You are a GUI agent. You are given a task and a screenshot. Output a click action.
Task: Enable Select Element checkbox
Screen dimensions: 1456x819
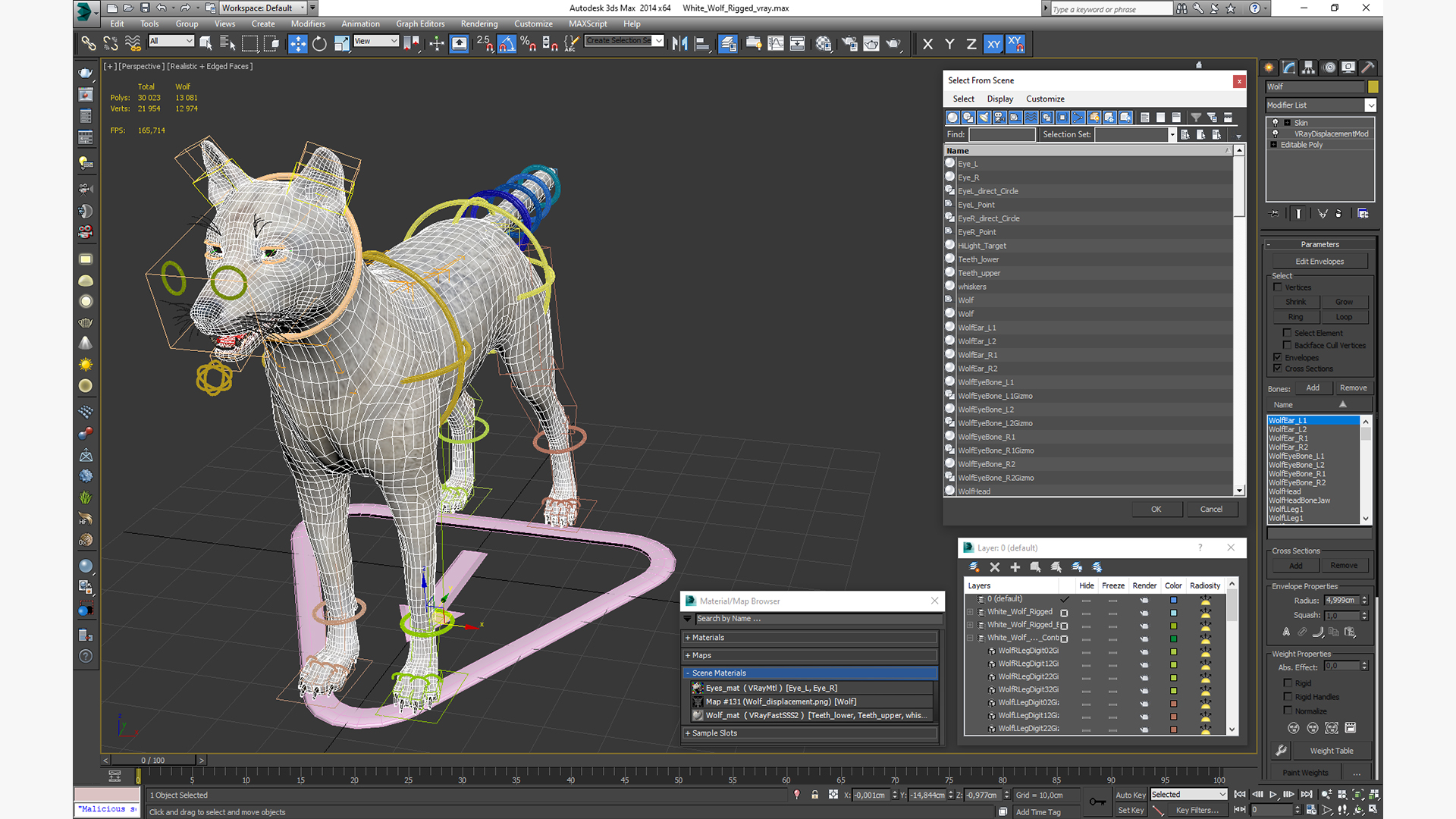coord(1287,333)
